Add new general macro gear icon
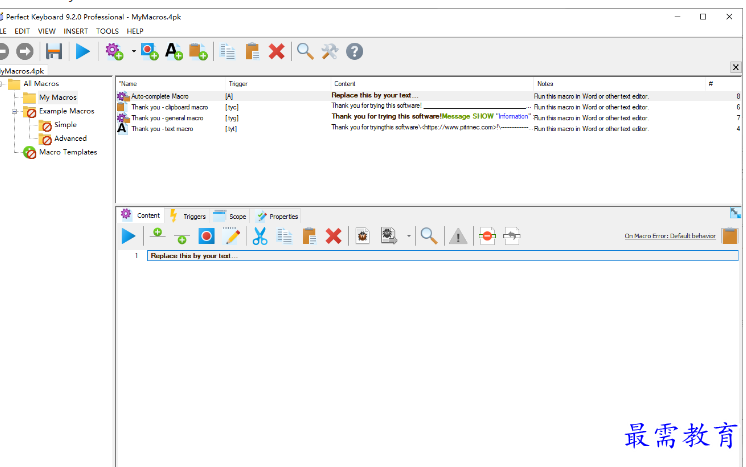 click(114, 51)
